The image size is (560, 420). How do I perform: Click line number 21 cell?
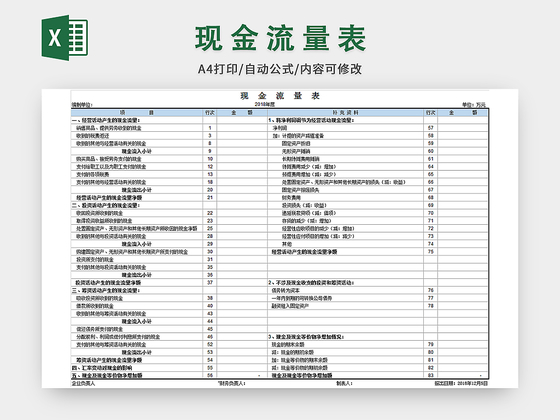click(x=210, y=198)
